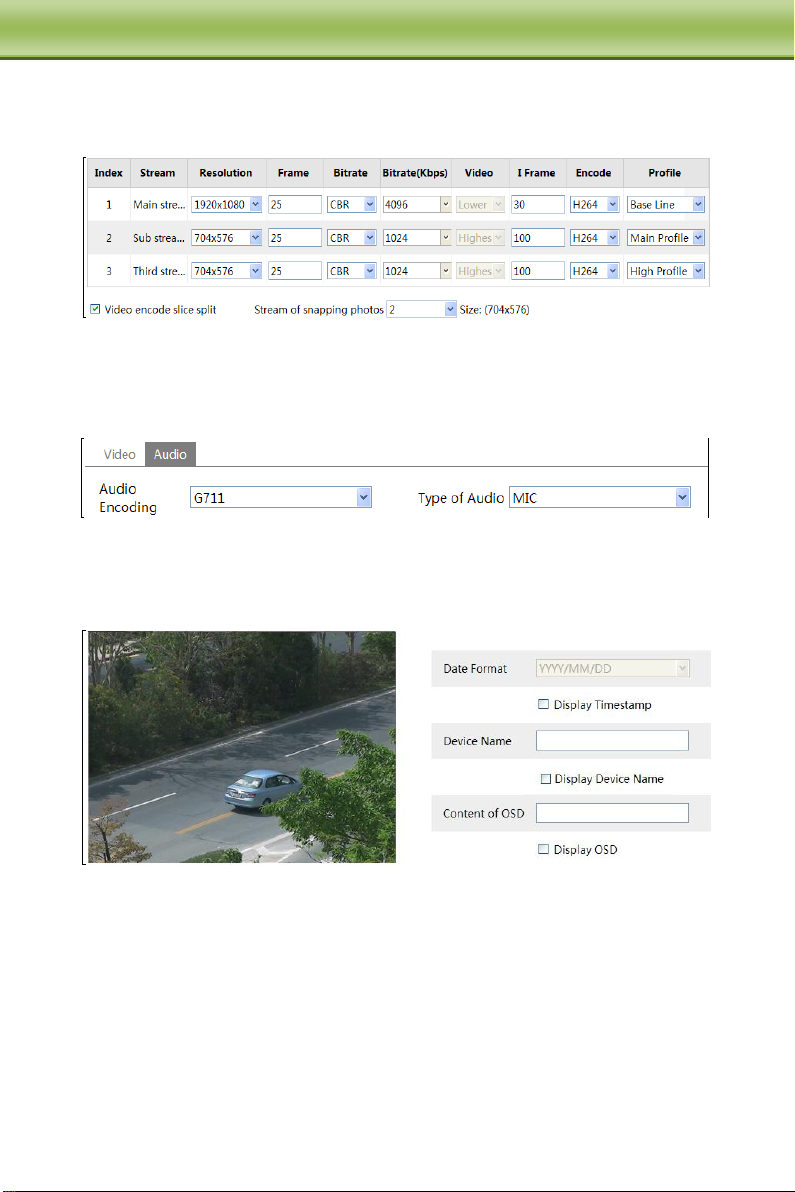Click the Device Name text field
795x1192 pixels.
point(612,740)
